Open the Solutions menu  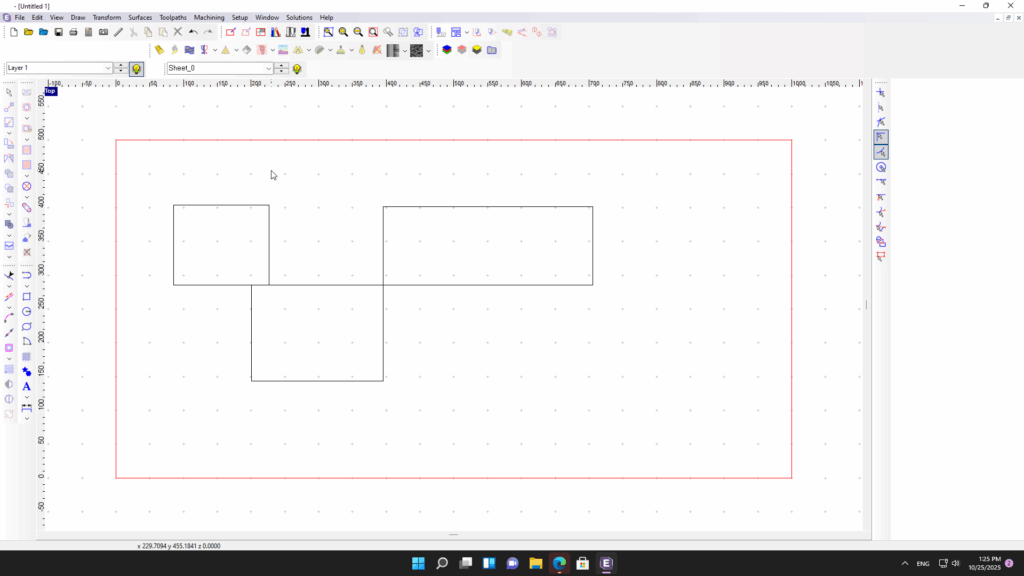(299, 18)
